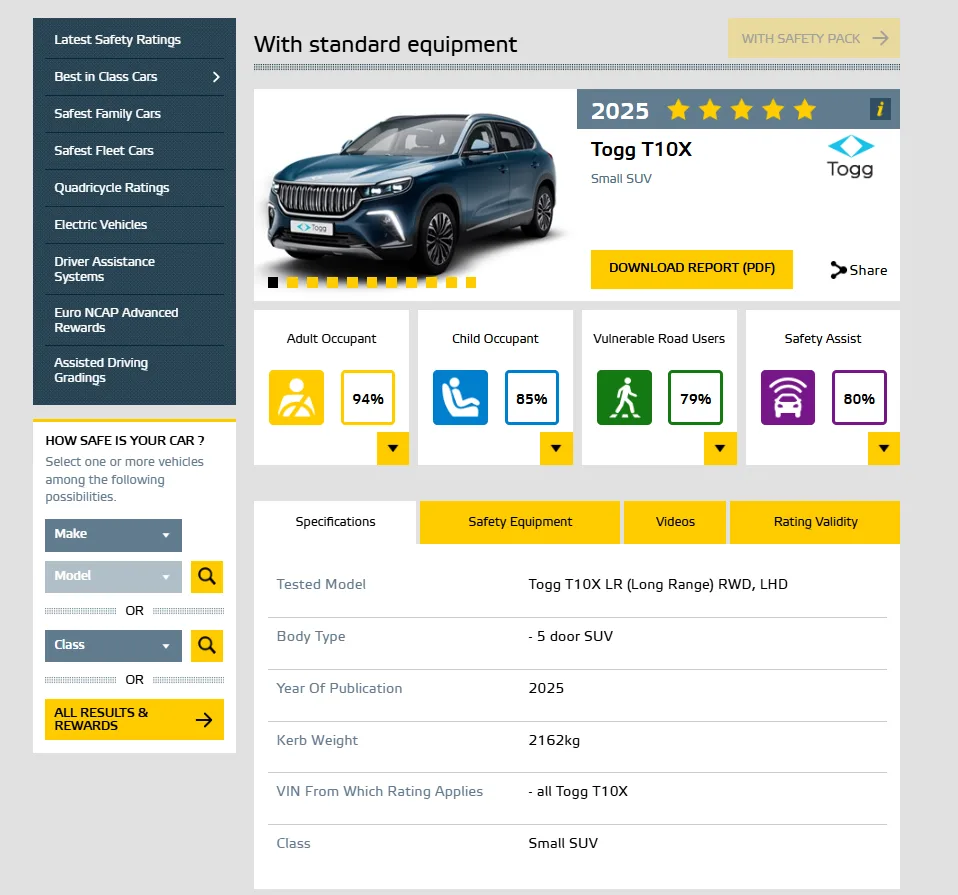Open Latest Safety Ratings menu item
Screen dimensions: 958x895
[117, 40]
